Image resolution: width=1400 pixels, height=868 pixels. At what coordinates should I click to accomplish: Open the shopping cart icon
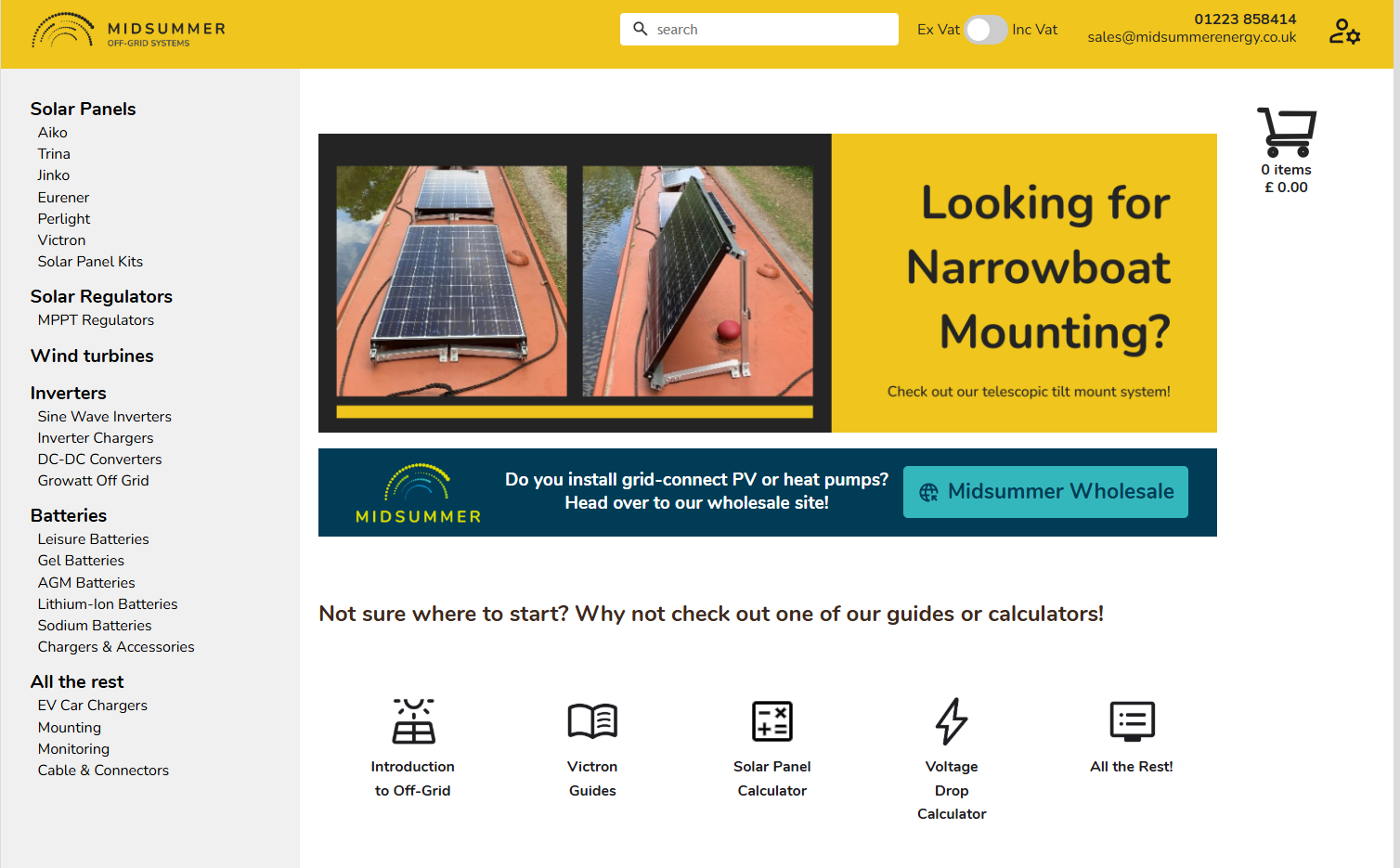point(1286,133)
